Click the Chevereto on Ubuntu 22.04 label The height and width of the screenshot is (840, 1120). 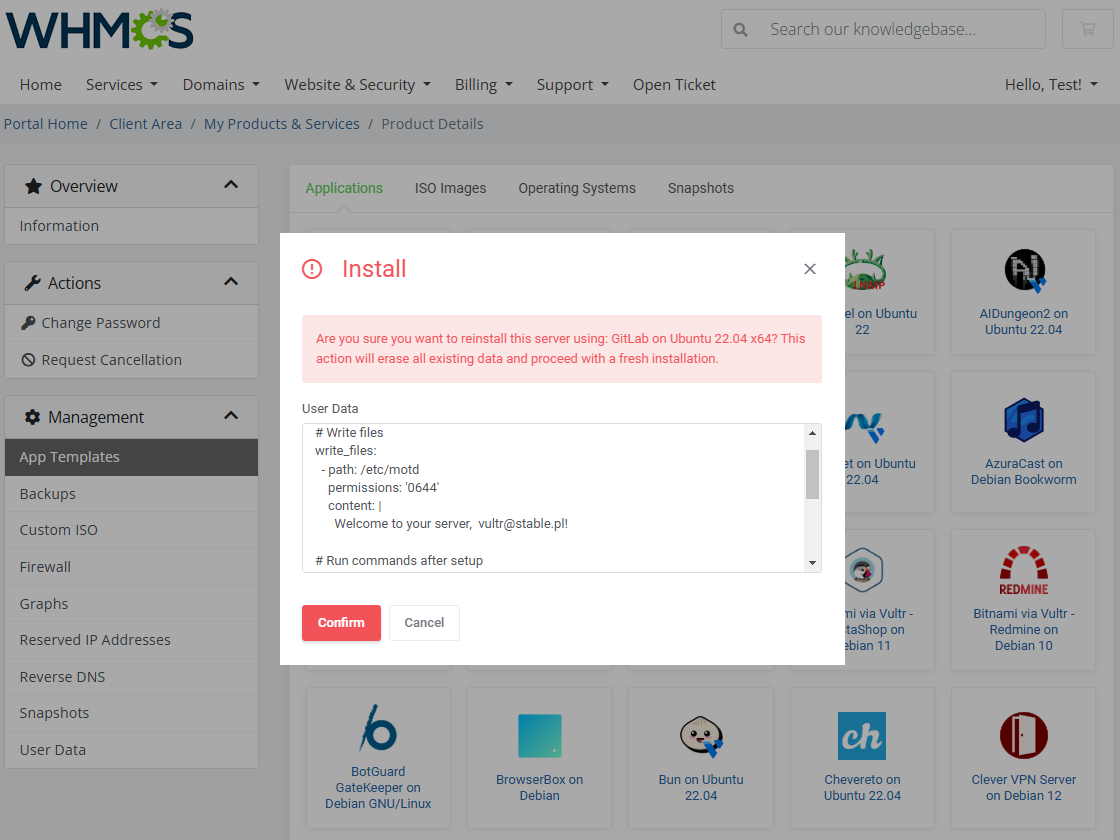862,788
